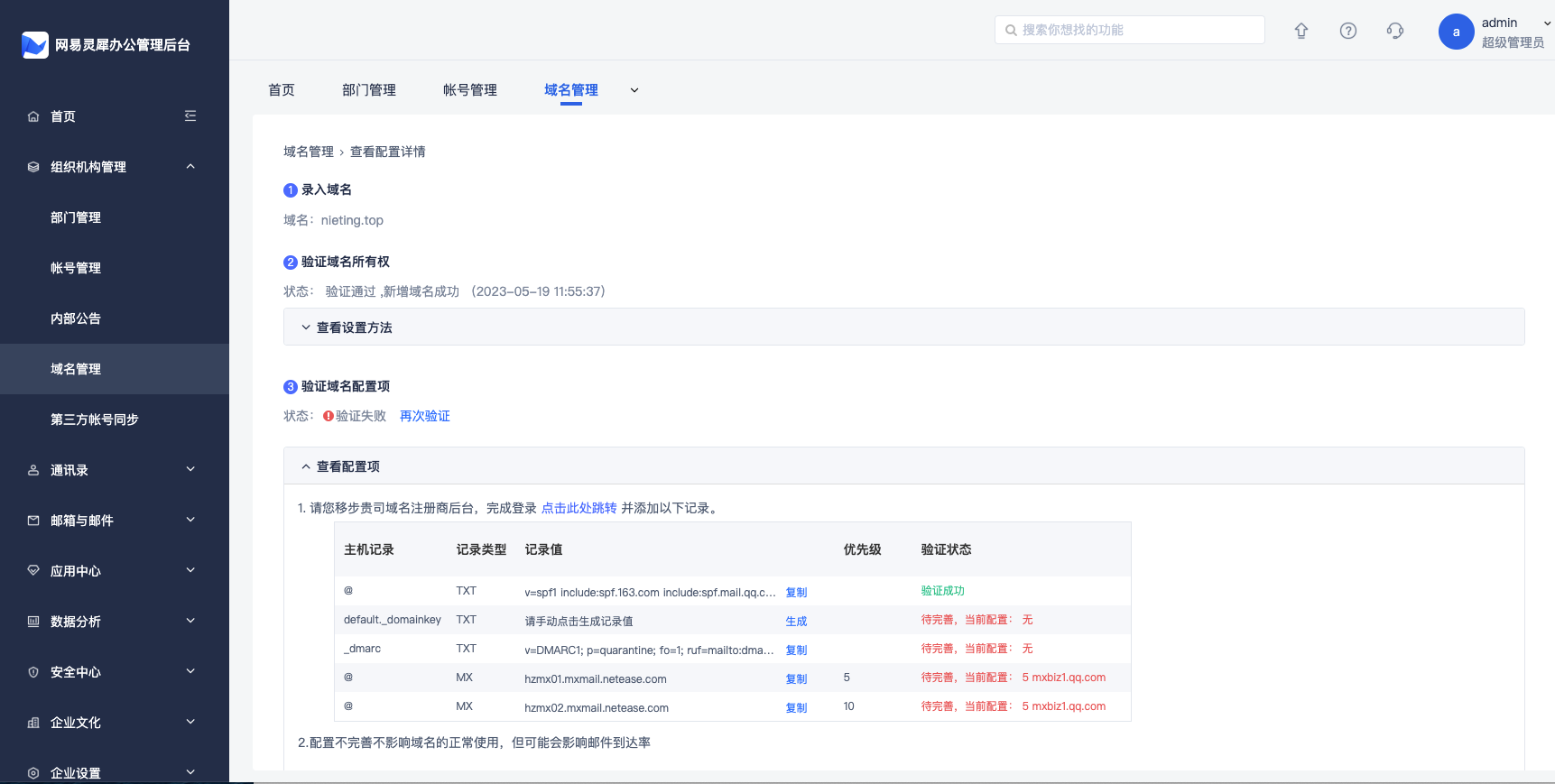Click 生成 for default._domainkey record
The width and height of the screenshot is (1555, 784).
tap(796, 622)
